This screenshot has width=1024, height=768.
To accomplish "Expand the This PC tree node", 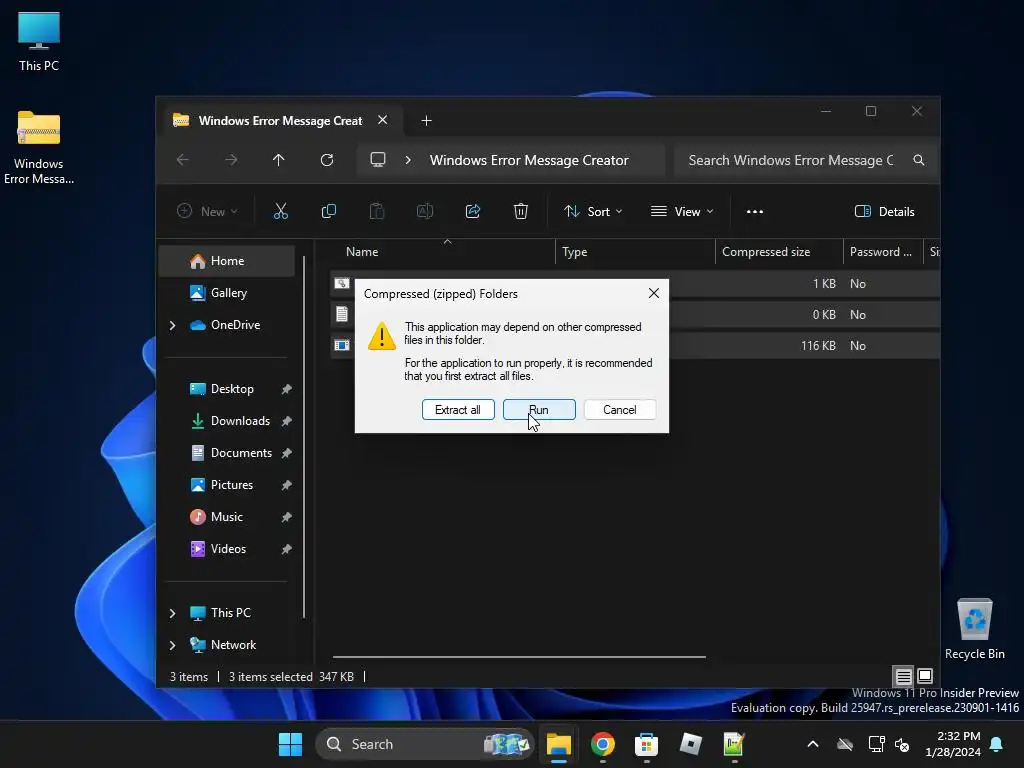I will (172, 613).
